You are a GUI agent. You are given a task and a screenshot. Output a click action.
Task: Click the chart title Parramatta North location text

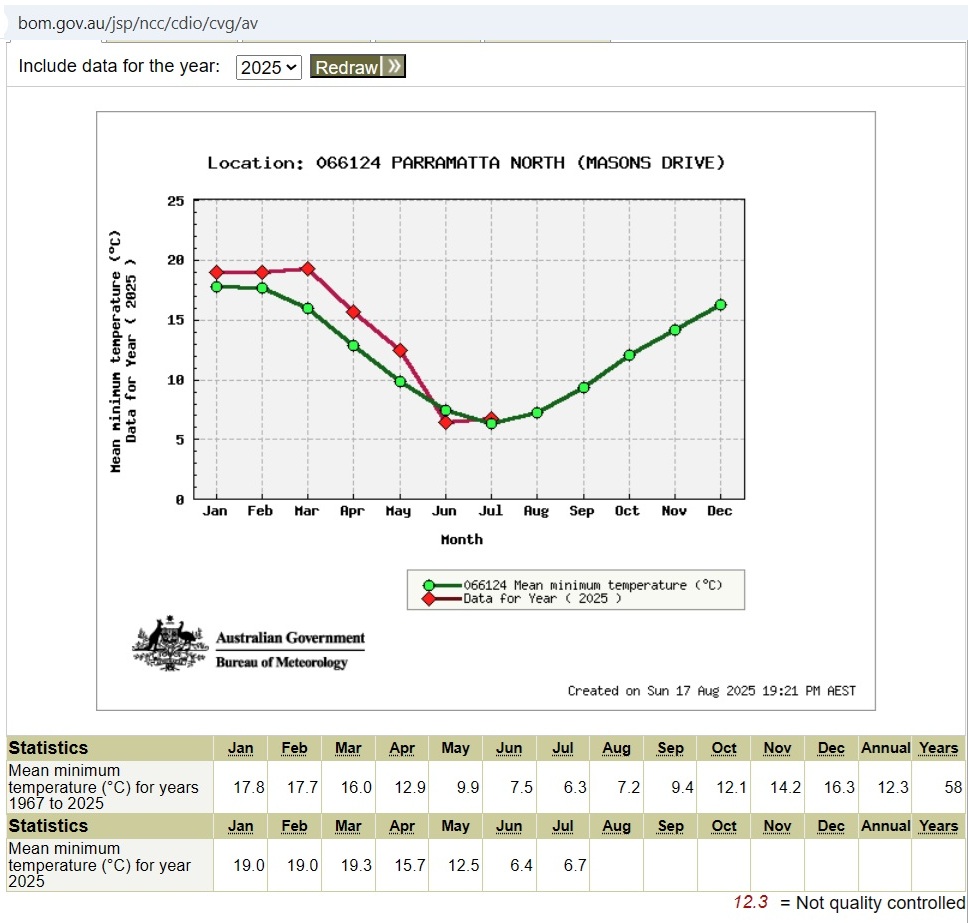[x=466, y=163]
